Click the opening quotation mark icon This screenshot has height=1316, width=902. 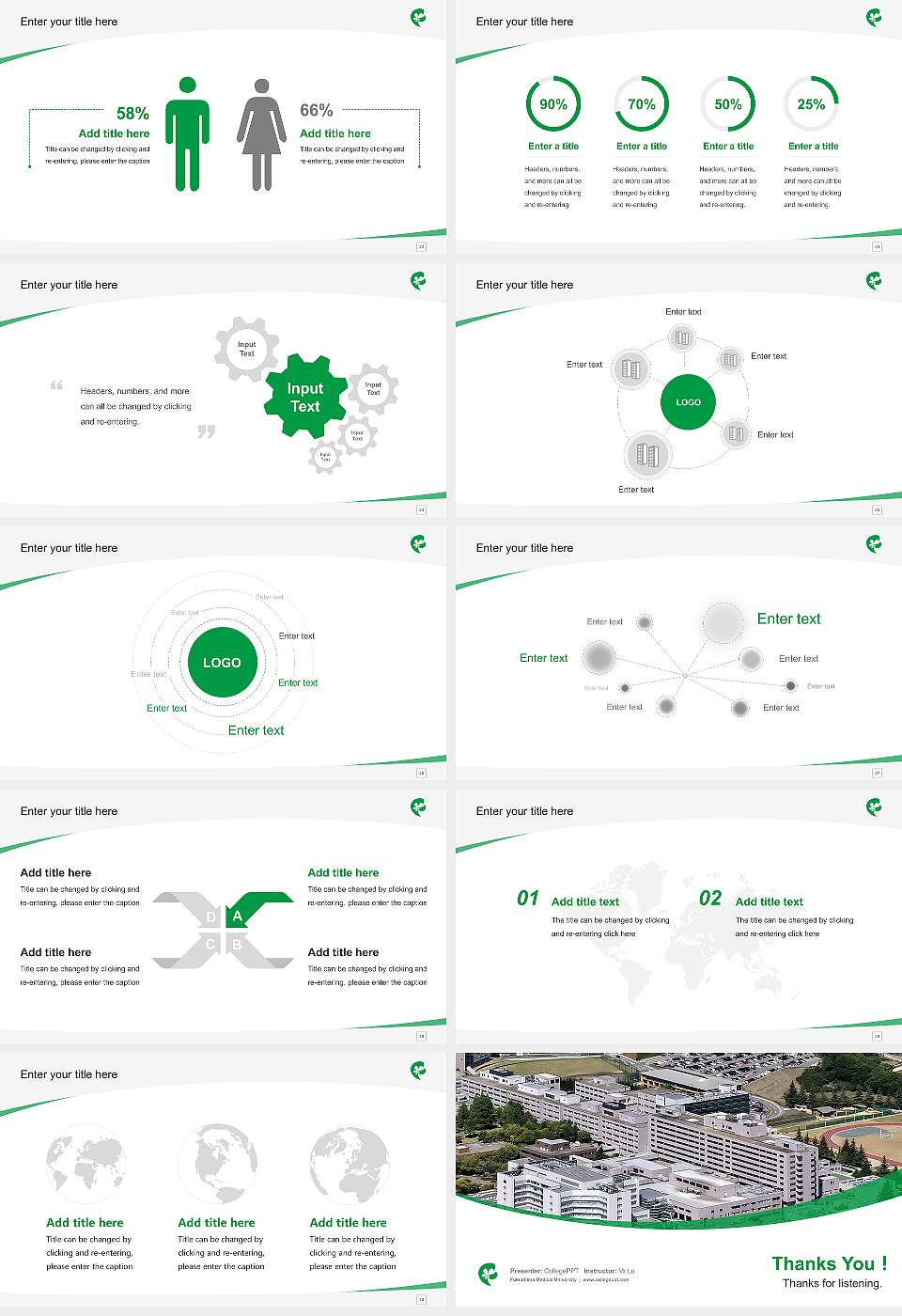click(56, 385)
